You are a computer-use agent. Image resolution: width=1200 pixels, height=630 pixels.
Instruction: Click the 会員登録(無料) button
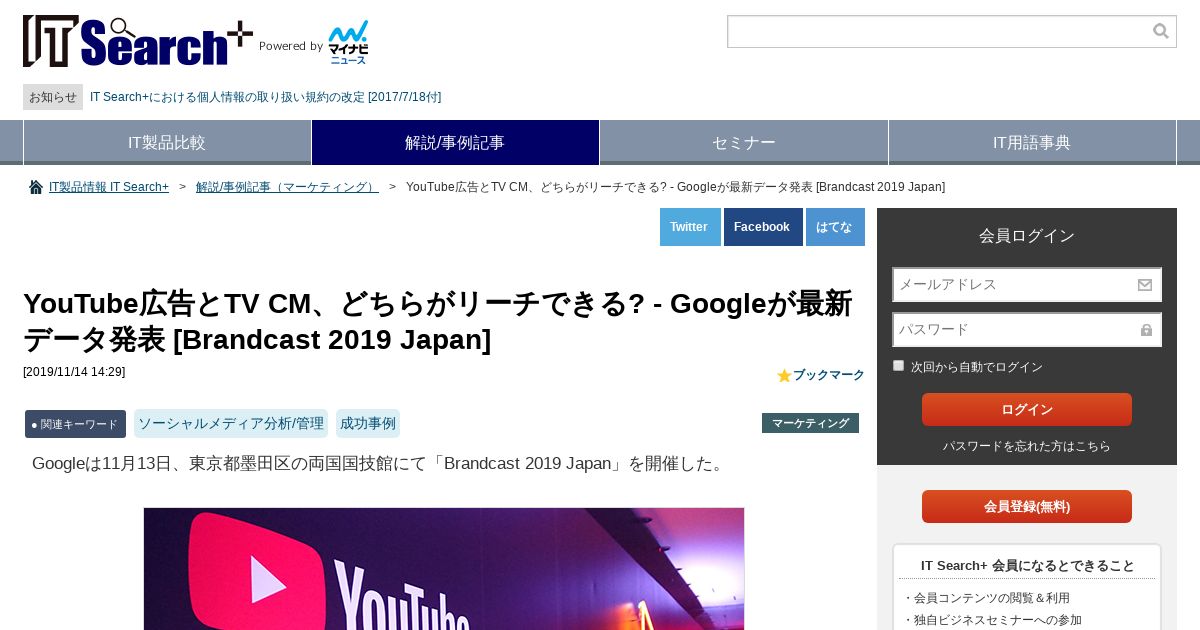click(1027, 506)
